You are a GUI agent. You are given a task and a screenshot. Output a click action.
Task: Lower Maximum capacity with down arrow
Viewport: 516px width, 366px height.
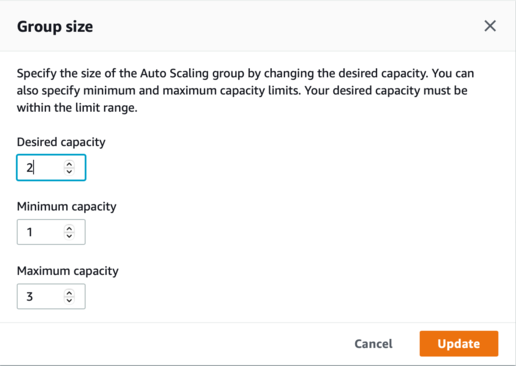click(x=69, y=300)
